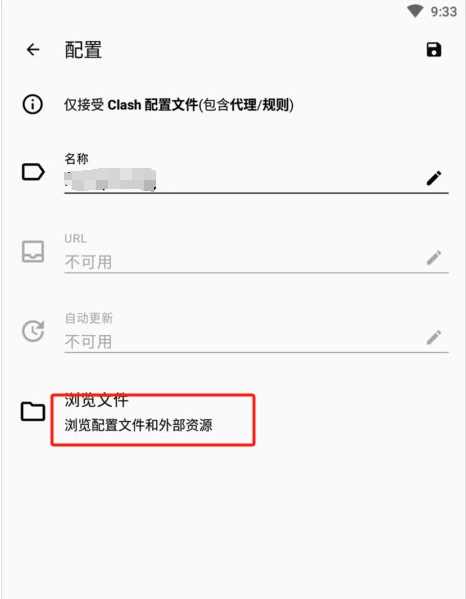Tap the 配置 page title

coord(83,50)
